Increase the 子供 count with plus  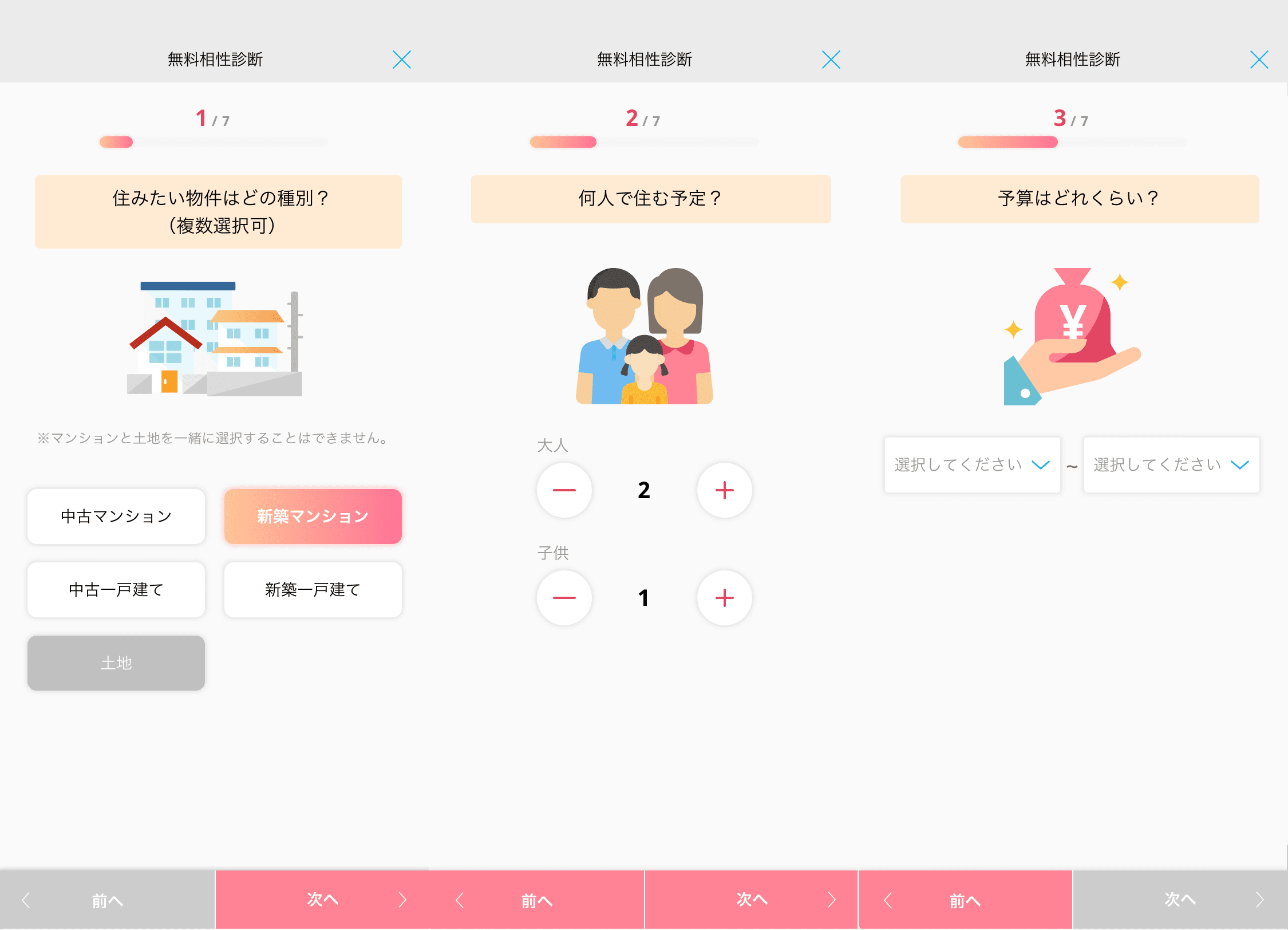coord(725,598)
